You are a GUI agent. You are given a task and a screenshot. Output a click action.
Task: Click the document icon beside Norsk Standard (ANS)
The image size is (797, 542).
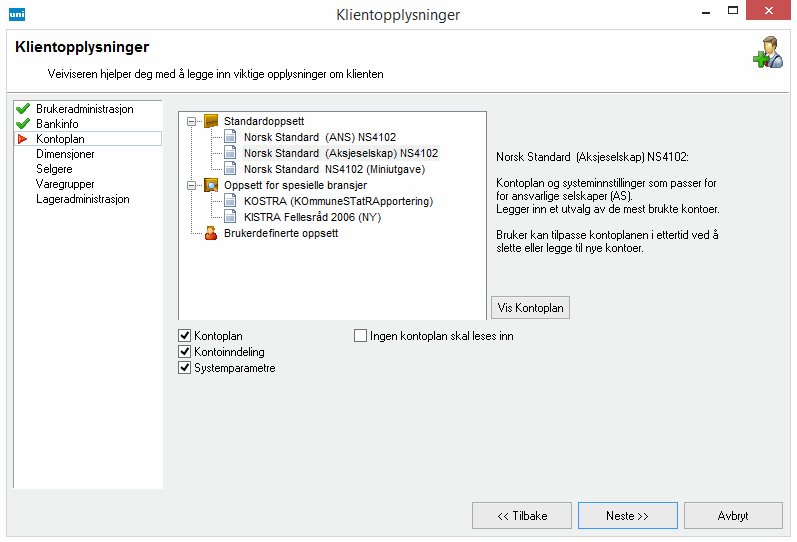pos(230,137)
